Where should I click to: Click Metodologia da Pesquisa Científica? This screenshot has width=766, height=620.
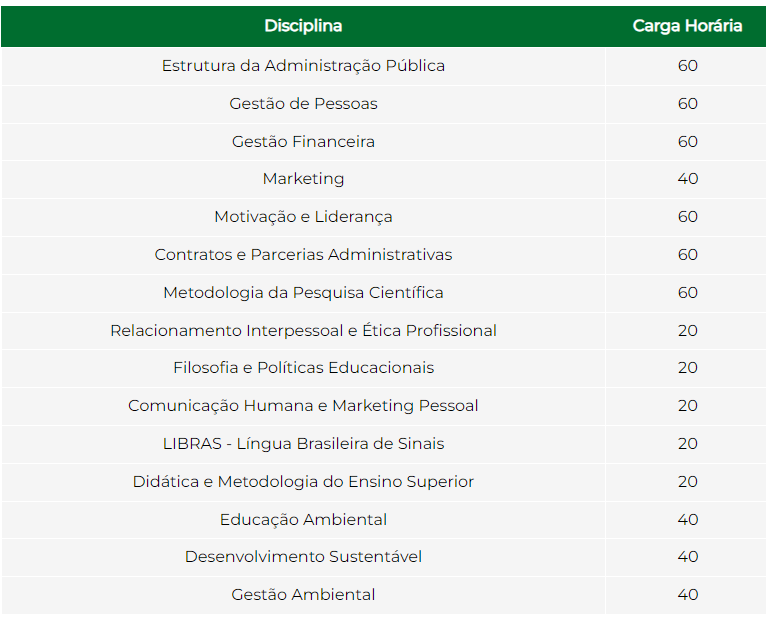tap(303, 293)
